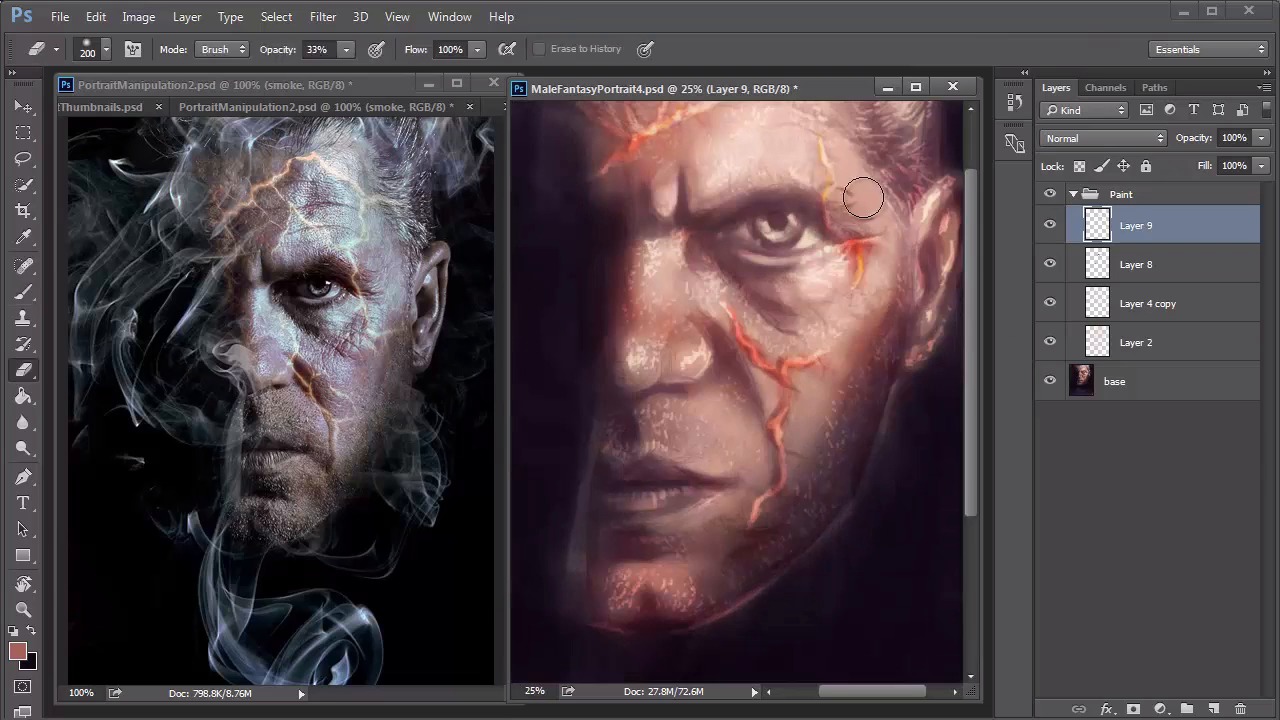Select the Clone Stamp tool

[23, 318]
